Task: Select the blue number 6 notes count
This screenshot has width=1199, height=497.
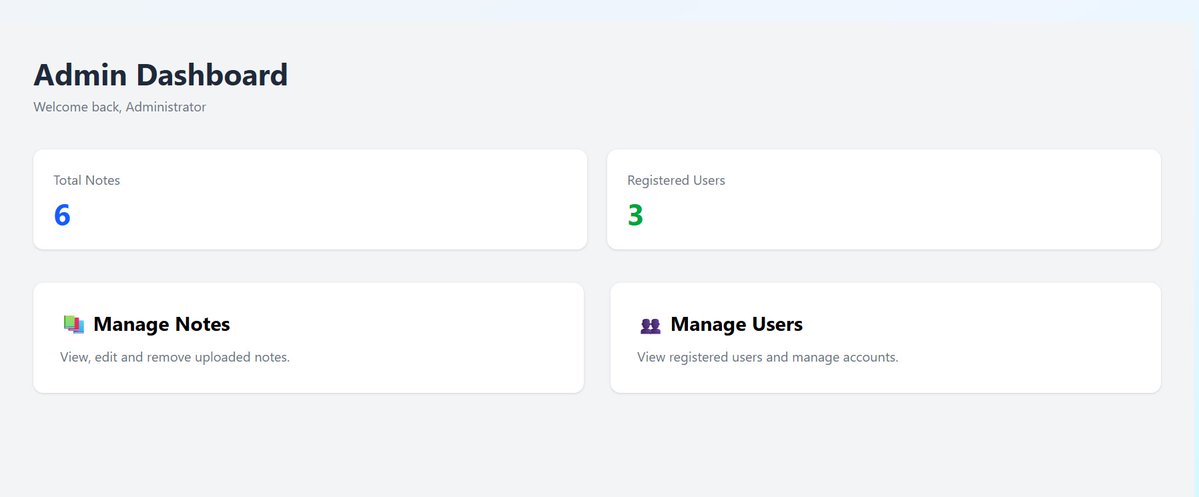Action: point(62,216)
